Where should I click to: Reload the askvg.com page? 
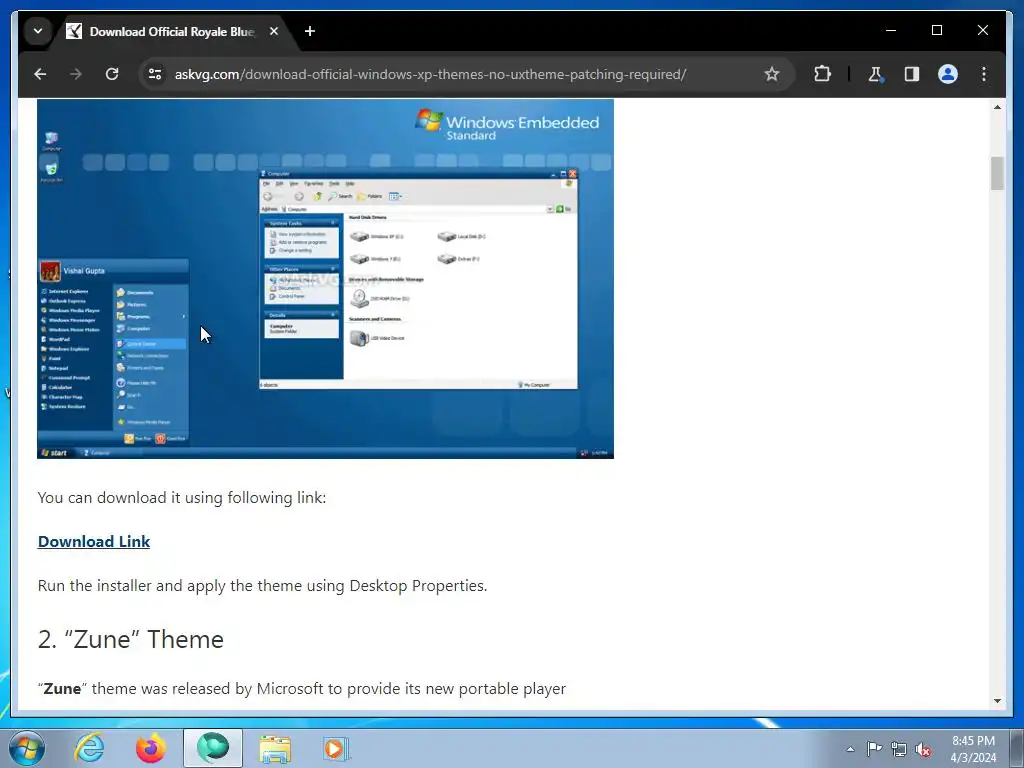(x=112, y=74)
